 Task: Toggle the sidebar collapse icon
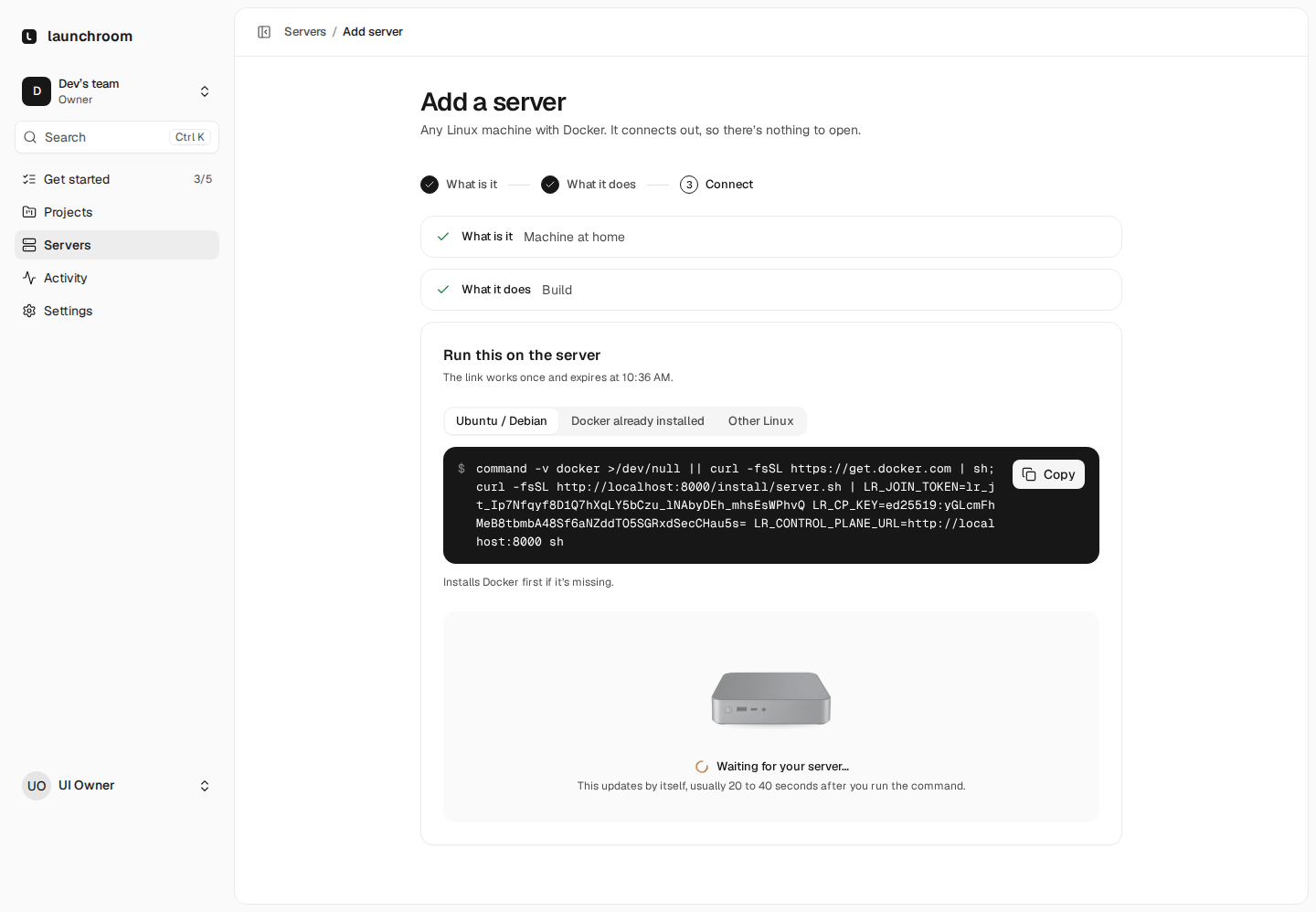click(x=264, y=32)
